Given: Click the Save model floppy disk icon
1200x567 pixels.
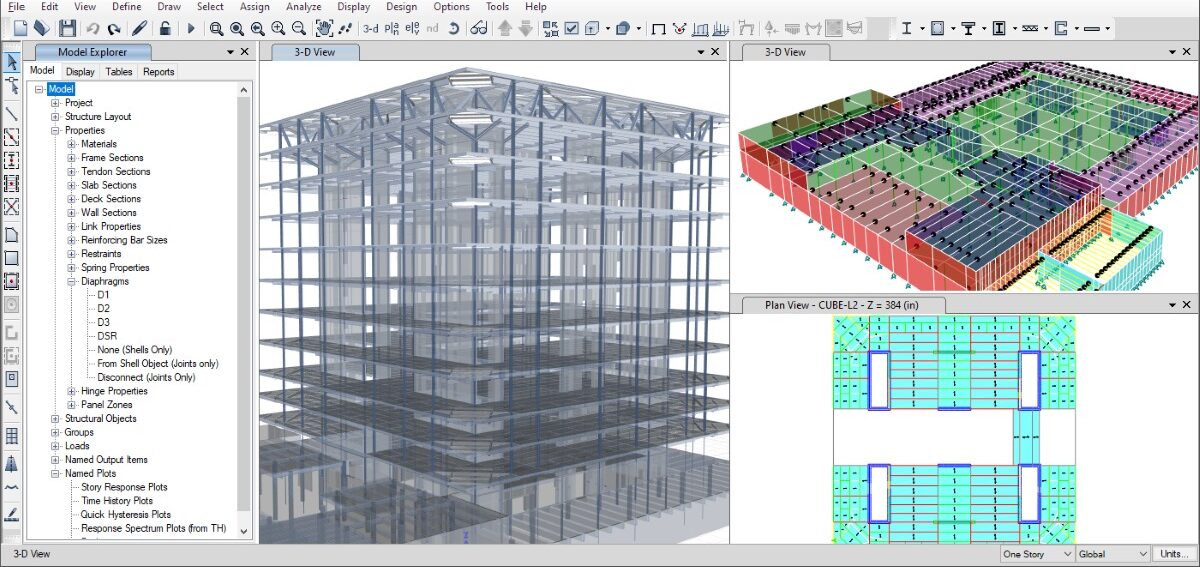Looking at the screenshot, I should (66, 28).
